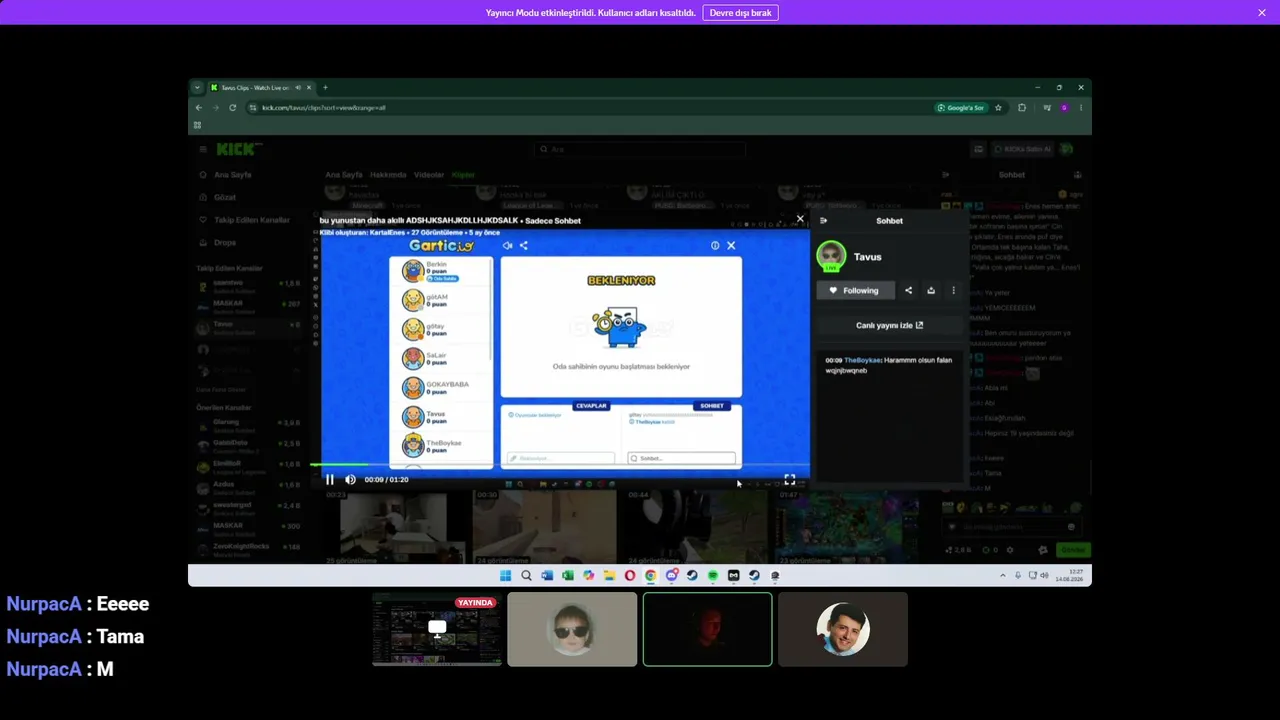This screenshot has height=720, width=1280.
Task: Select the dark webcam participant tile
Action: coord(708,629)
